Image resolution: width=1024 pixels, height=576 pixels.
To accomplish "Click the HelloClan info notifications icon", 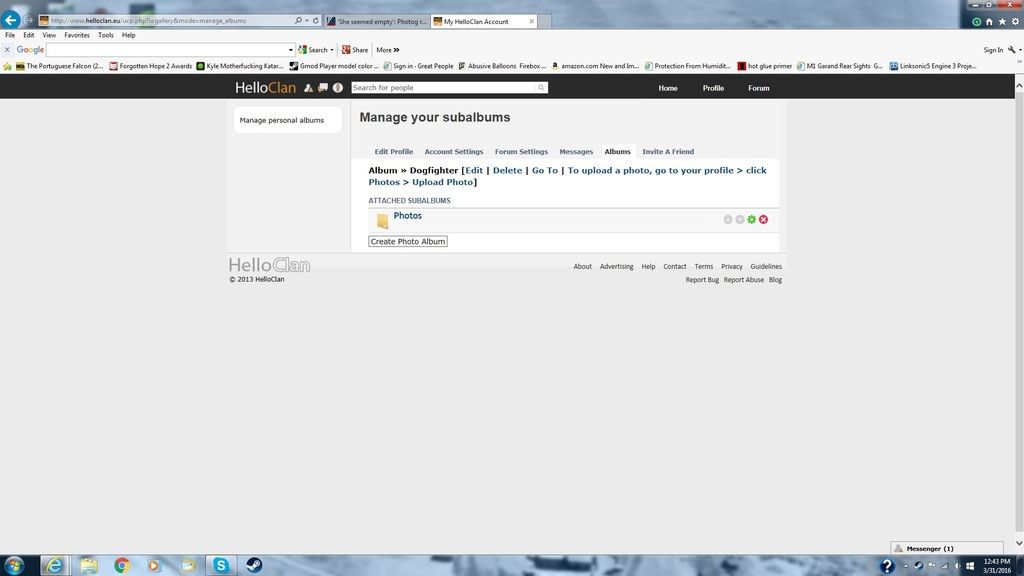I will (x=338, y=88).
